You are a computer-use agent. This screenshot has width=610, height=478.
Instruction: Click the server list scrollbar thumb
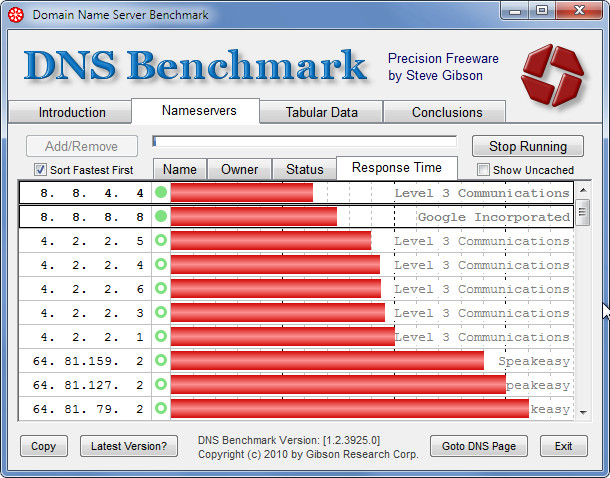tap(583, 212)
